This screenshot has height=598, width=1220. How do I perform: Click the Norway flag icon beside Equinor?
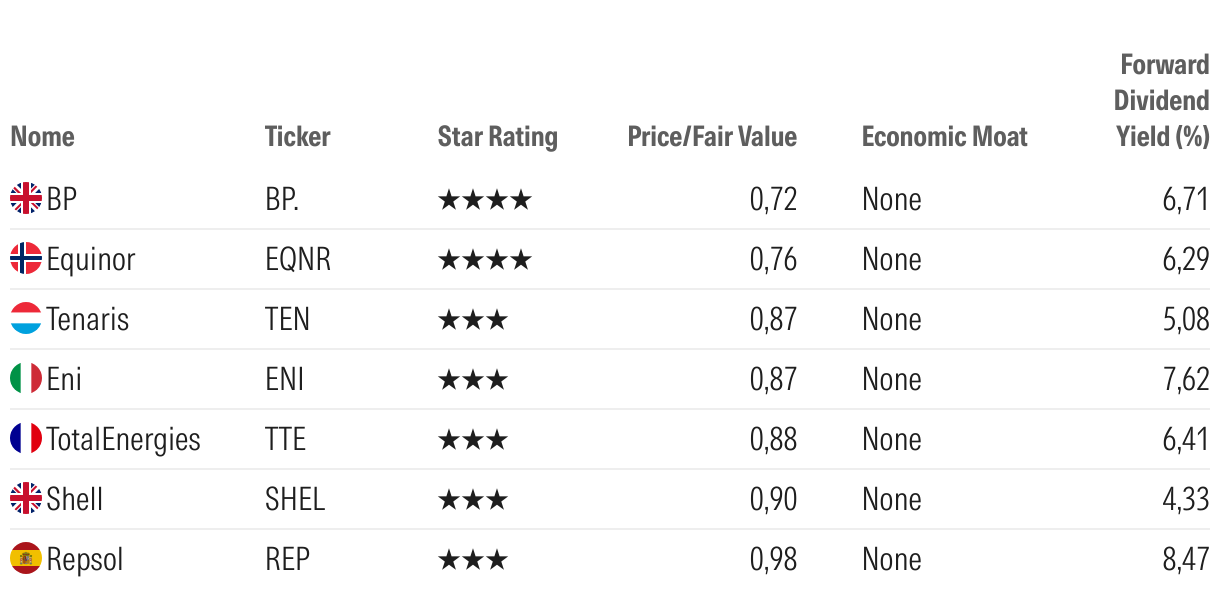(x=26, y=259)
